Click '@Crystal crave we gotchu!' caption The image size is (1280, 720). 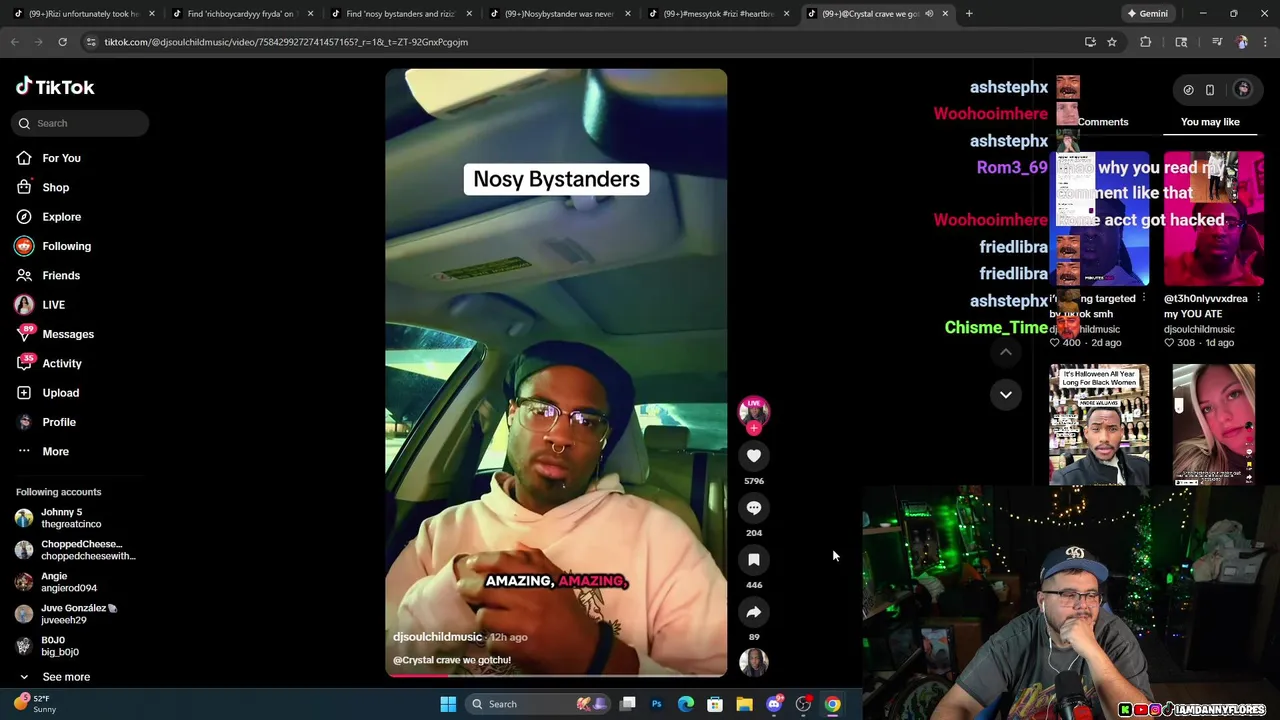(x=452, y=660)
